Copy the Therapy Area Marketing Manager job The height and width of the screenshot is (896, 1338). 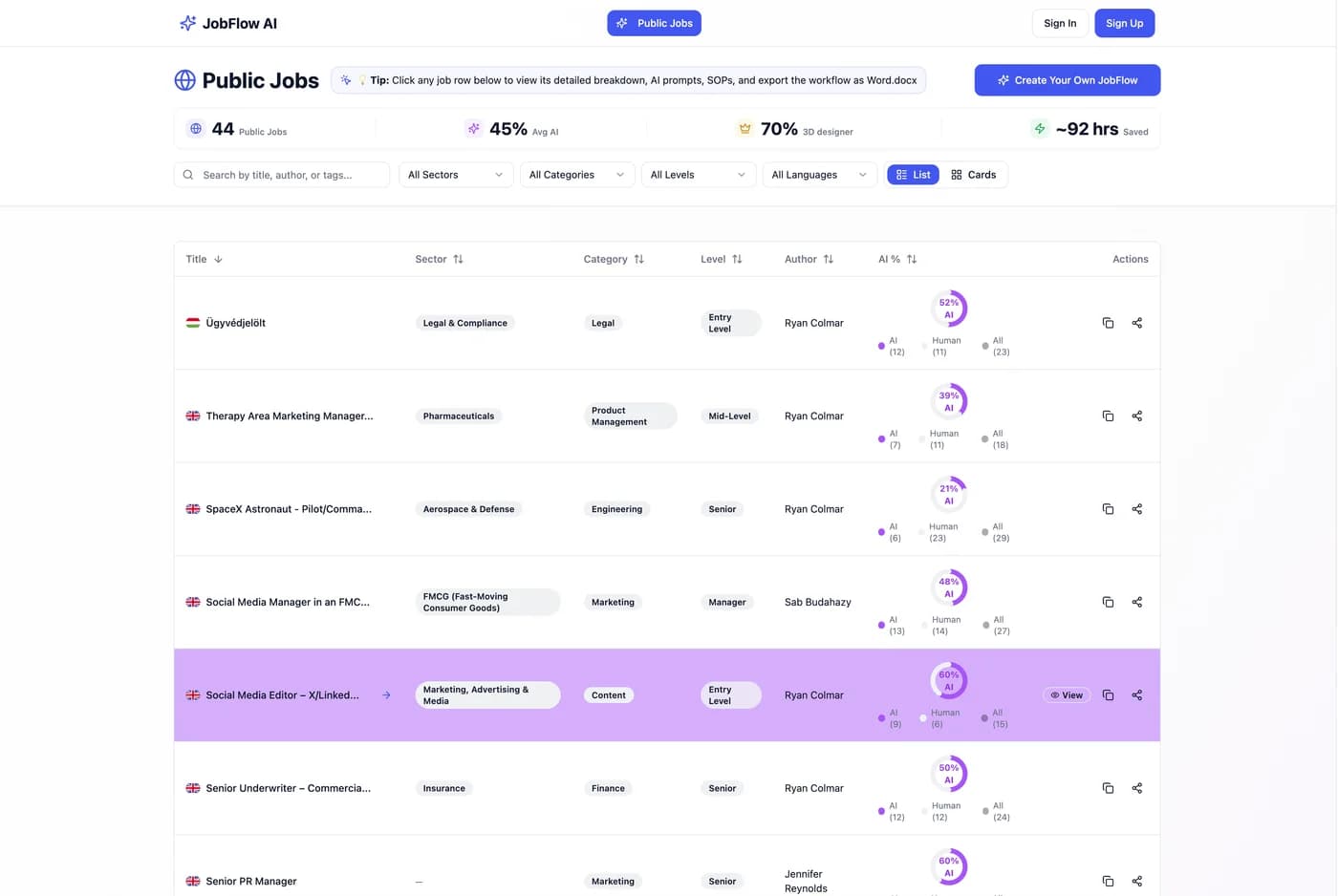point(1108,416)
